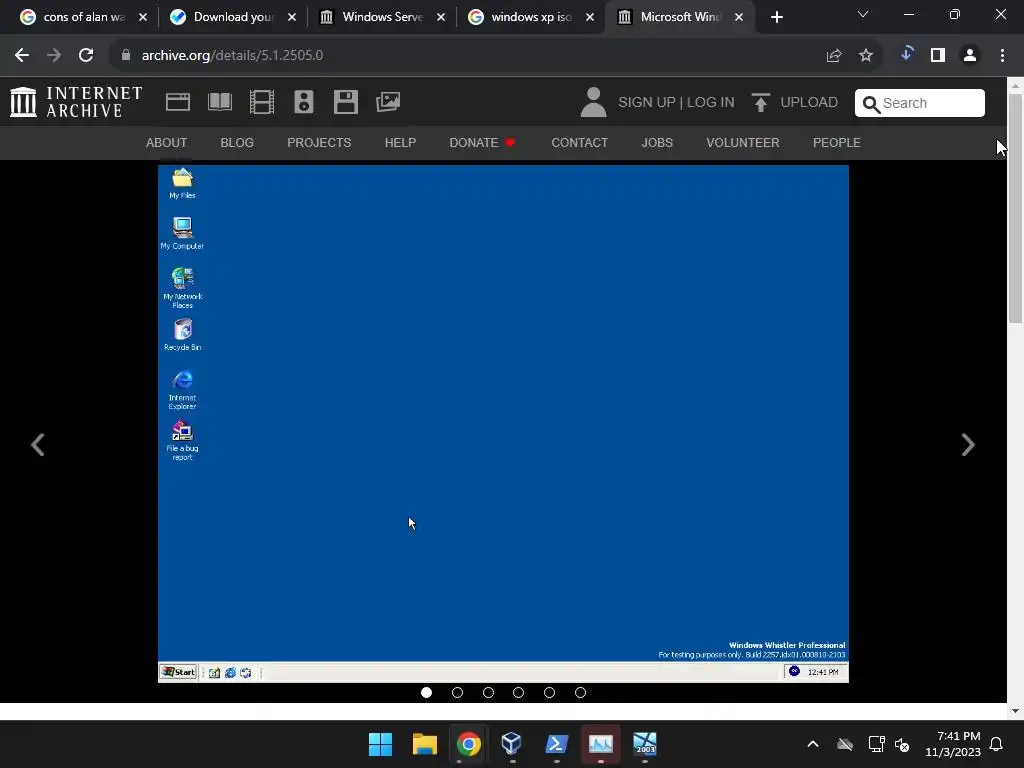The width and height of the screenshot is (1024, 768).
Task: Reload the page
Action: (86, 56)
